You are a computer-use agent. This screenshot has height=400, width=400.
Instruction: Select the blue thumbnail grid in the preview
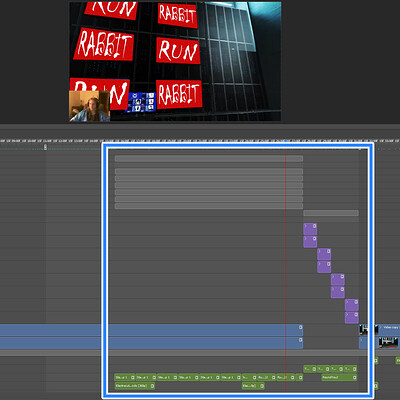click(142, 102)
